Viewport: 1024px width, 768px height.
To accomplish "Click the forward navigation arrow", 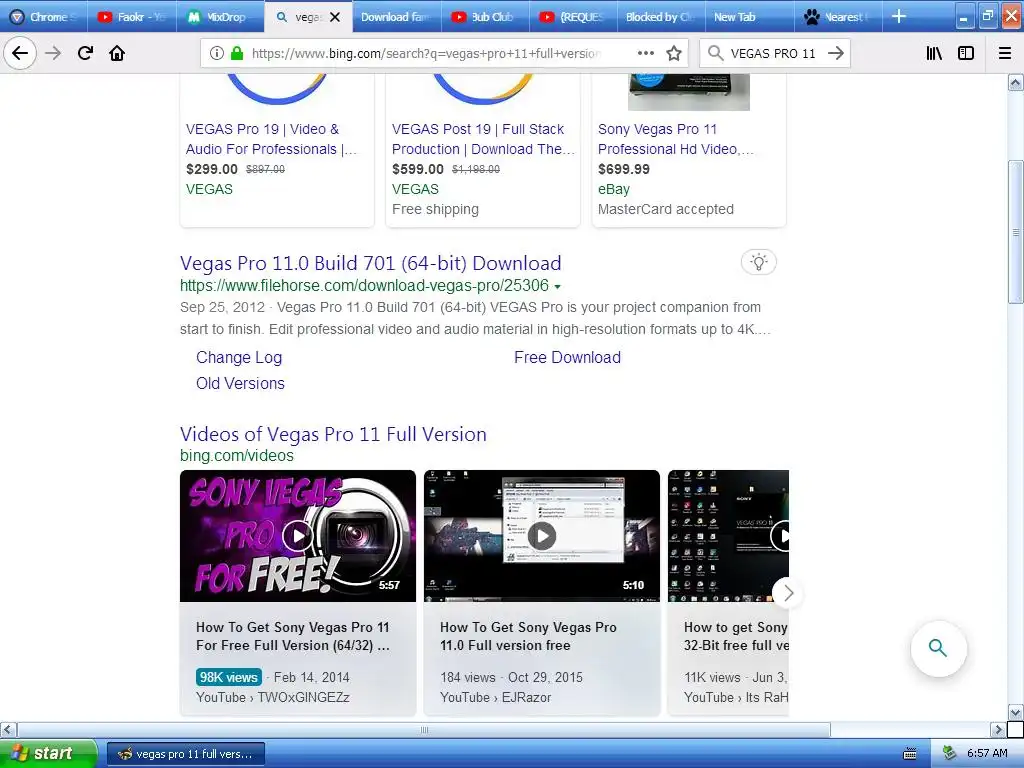I will pos(53,53).
